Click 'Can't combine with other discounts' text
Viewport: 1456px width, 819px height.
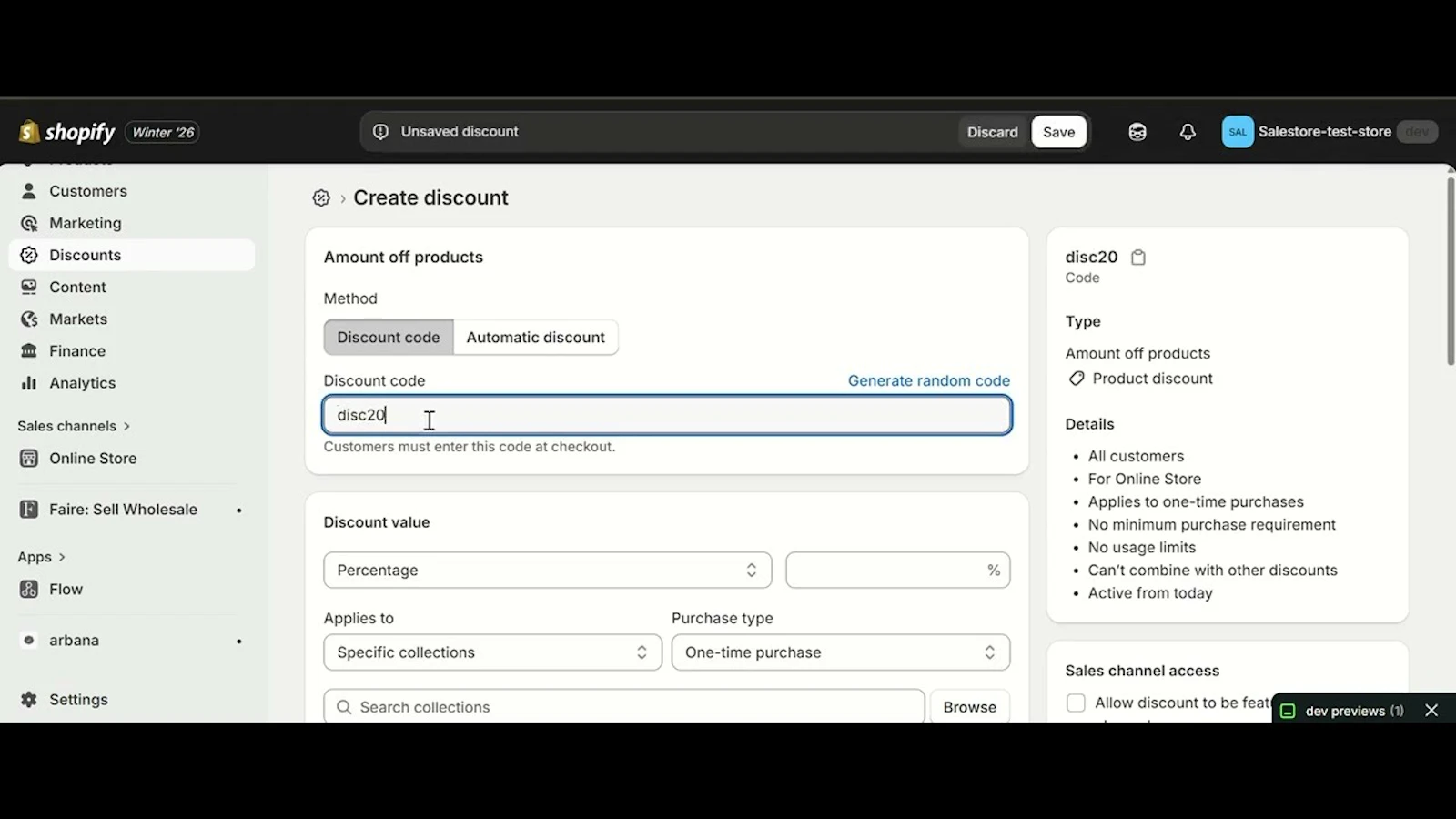coord(1212,571)
